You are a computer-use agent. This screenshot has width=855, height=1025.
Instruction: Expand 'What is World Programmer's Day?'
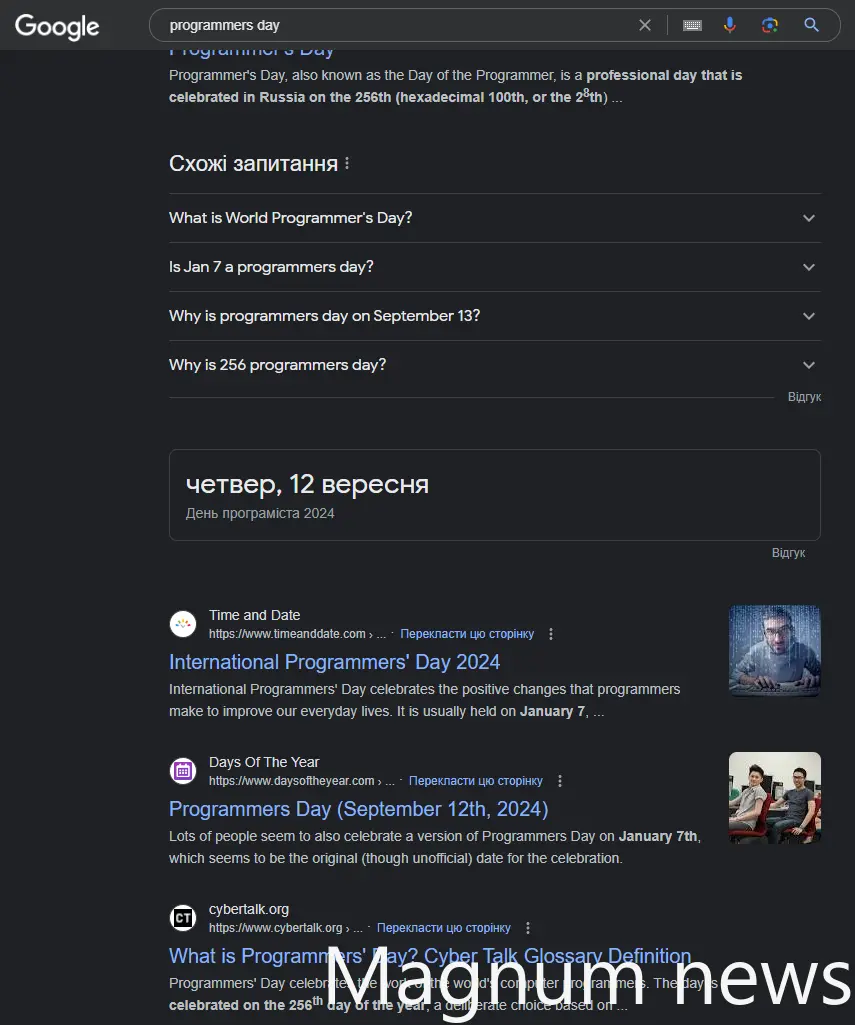click(x=495, y=218)
